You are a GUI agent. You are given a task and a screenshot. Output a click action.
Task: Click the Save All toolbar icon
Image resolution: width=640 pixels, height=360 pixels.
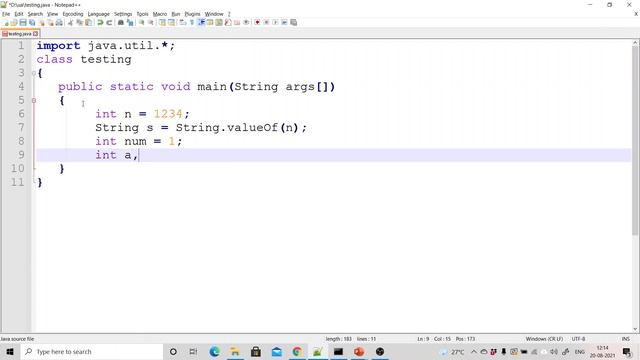pyautogui.click(x=32, y=22)
